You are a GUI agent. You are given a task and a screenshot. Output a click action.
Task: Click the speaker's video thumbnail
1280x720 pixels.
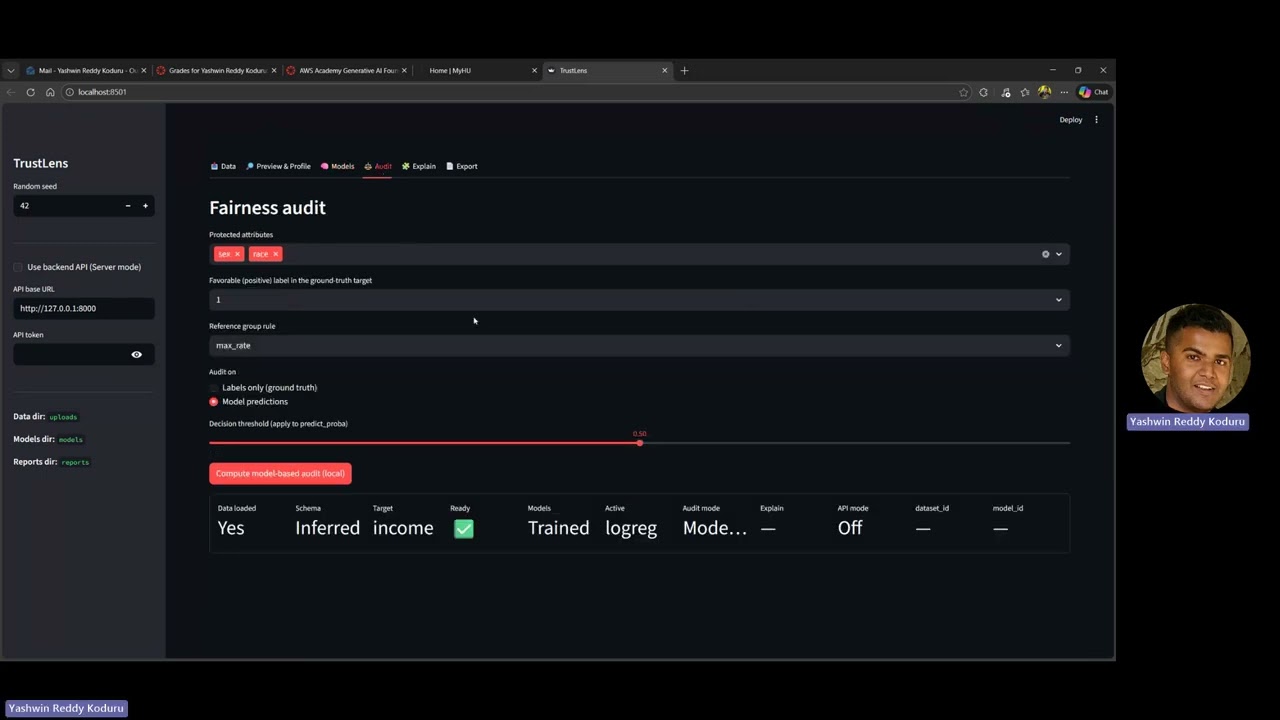coord(1194,357)
